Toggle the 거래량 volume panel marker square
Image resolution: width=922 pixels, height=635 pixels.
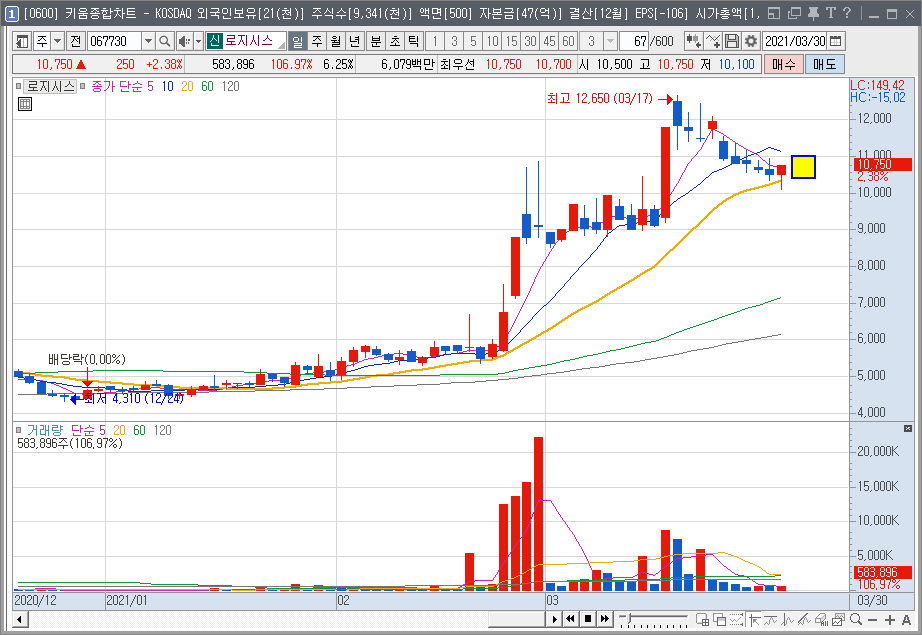pos(19,430)
